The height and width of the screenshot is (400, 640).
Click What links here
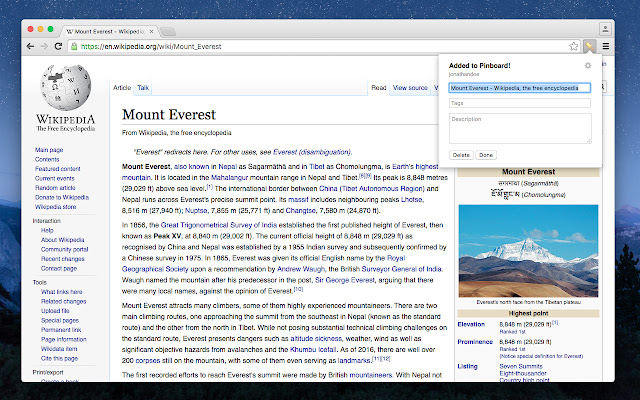pos(62,292)
